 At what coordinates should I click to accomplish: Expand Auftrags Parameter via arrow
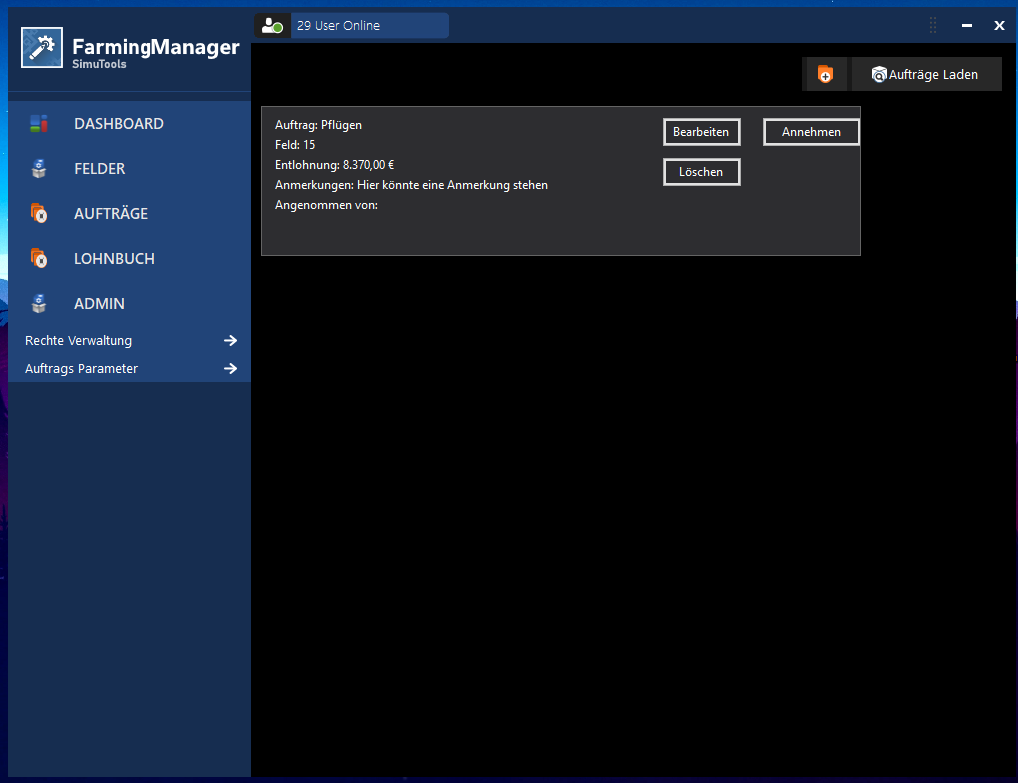pyautogui.click(x=230, y=368)
